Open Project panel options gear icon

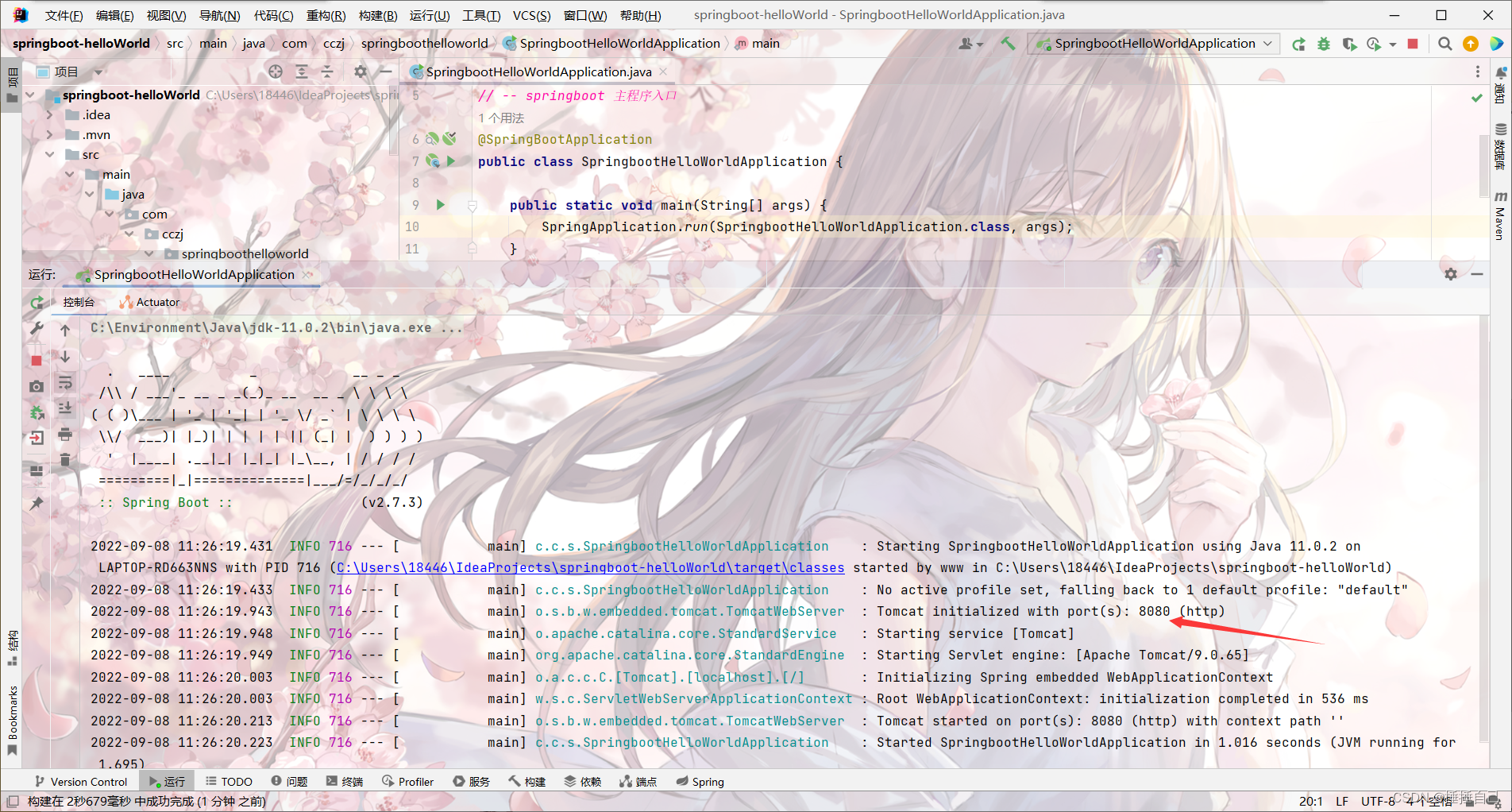pyautogui.click(x=361, y=72)
